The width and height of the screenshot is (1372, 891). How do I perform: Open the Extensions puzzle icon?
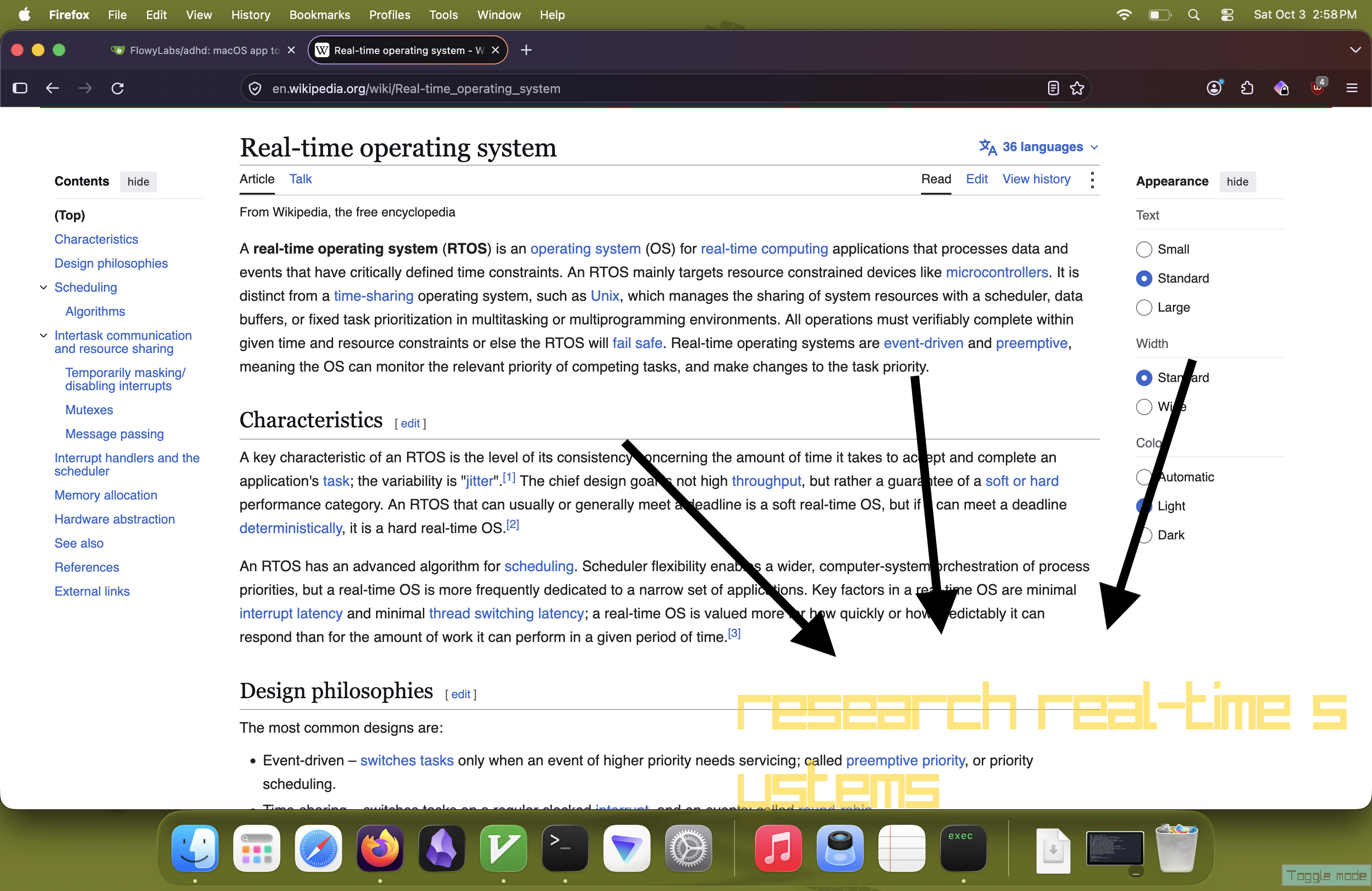tap(1247, 88)
